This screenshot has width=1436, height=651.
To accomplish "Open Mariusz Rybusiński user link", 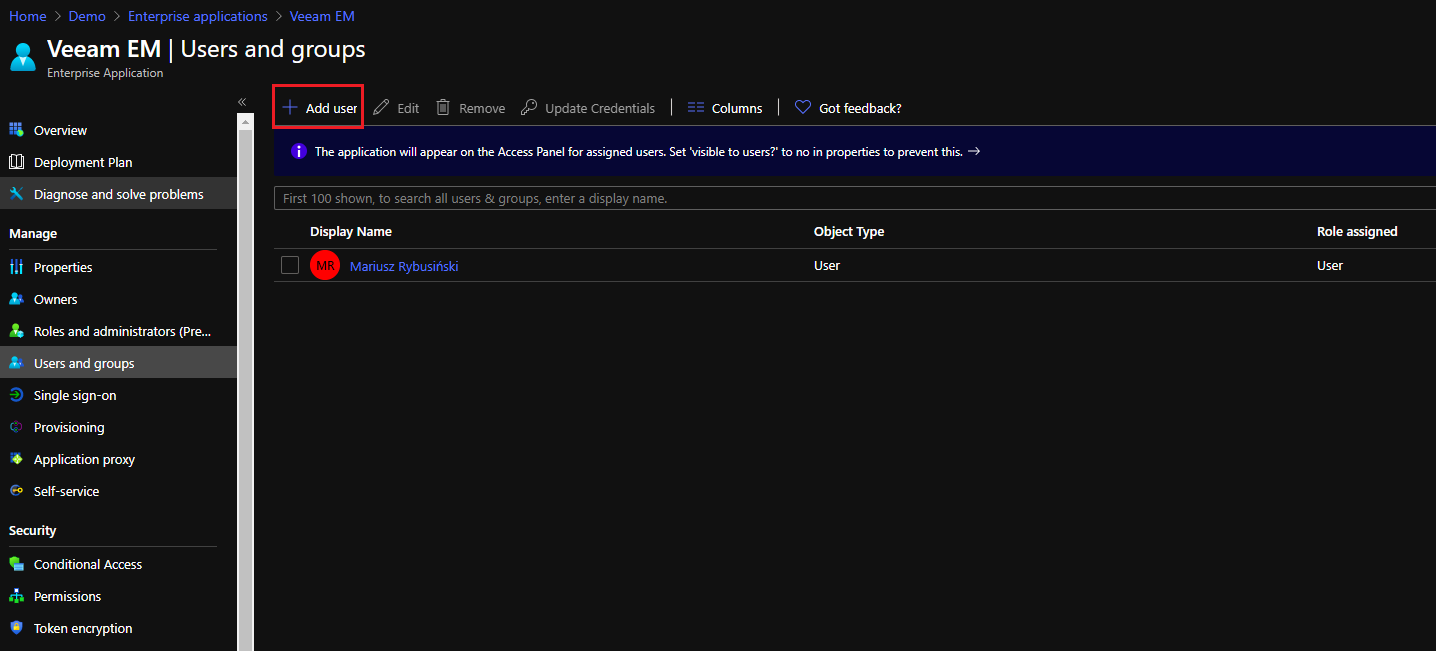I will (404, 266).
